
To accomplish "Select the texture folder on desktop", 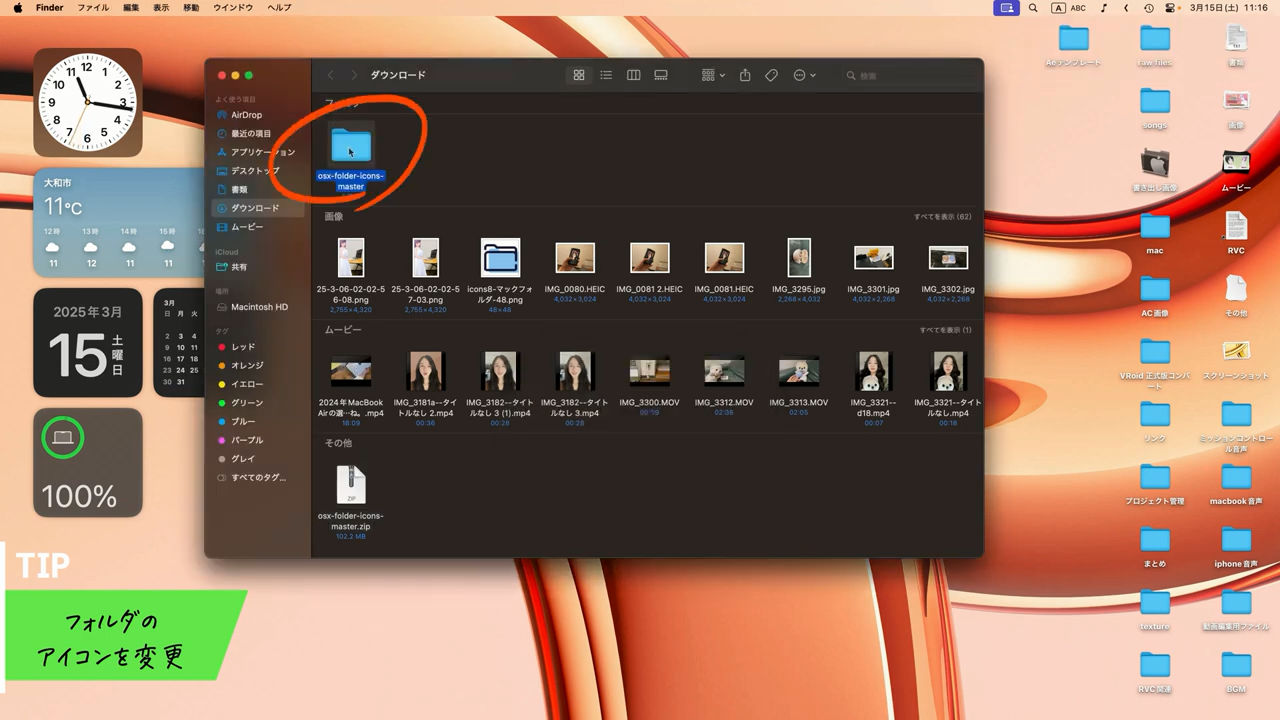I will click(1155, 602).
